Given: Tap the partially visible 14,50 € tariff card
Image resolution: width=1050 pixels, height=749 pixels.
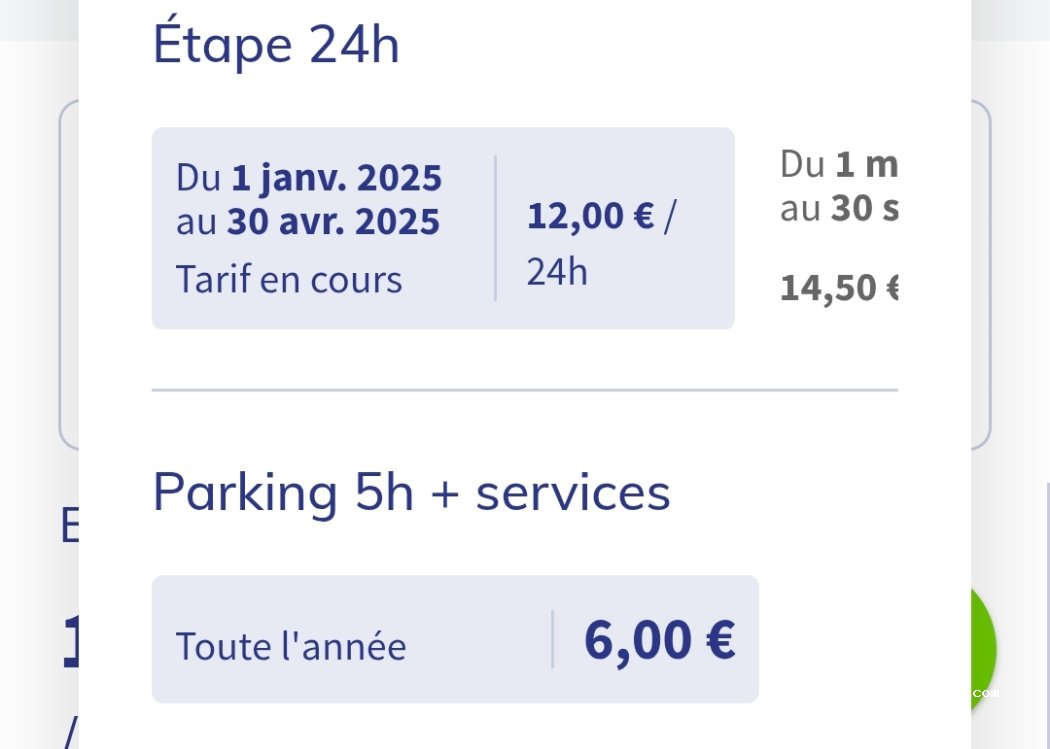Looking at the screenshot, I should [x=838, y=228].
